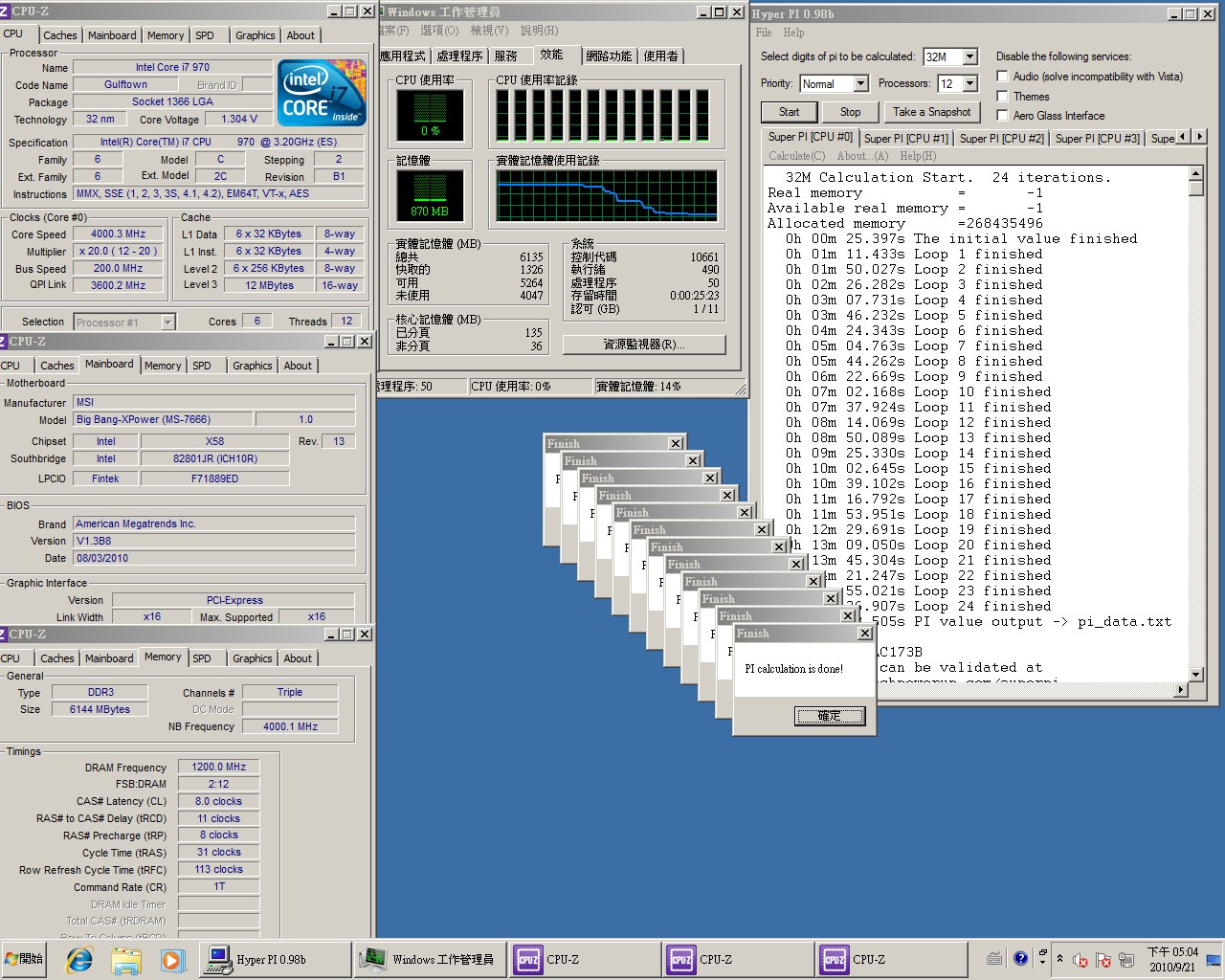The height and width of the screenshot is (980, 1225).
Task: Open the 使用者 tab in Task Manager
Action: [x=660, y=56]
